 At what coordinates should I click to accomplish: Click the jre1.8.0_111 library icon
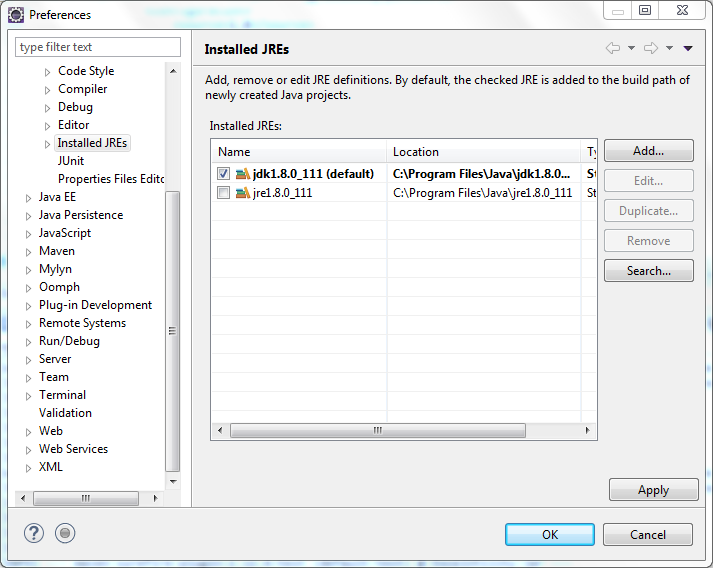[243, 193]
